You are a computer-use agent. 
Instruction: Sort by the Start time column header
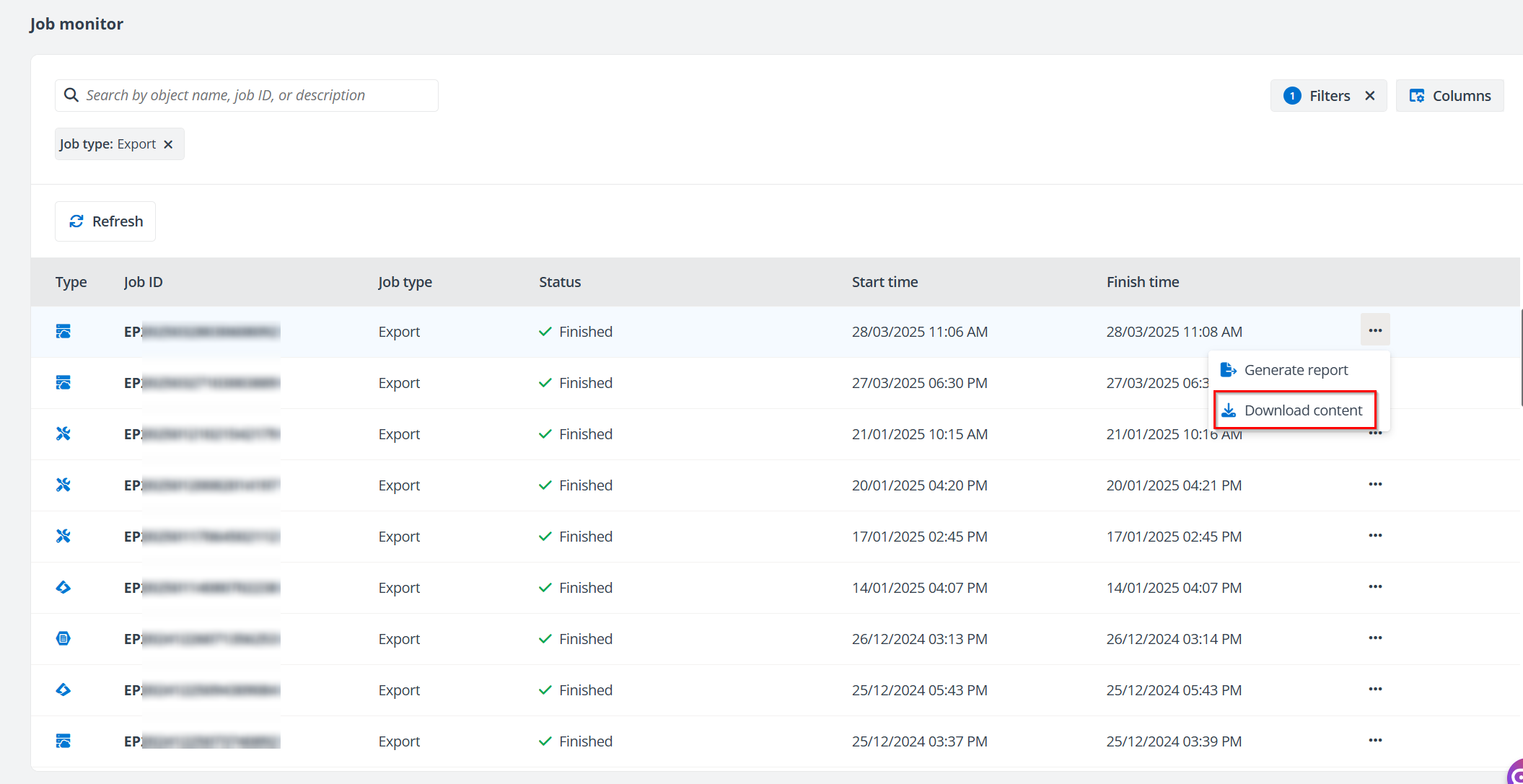click(x=885, y=281)
